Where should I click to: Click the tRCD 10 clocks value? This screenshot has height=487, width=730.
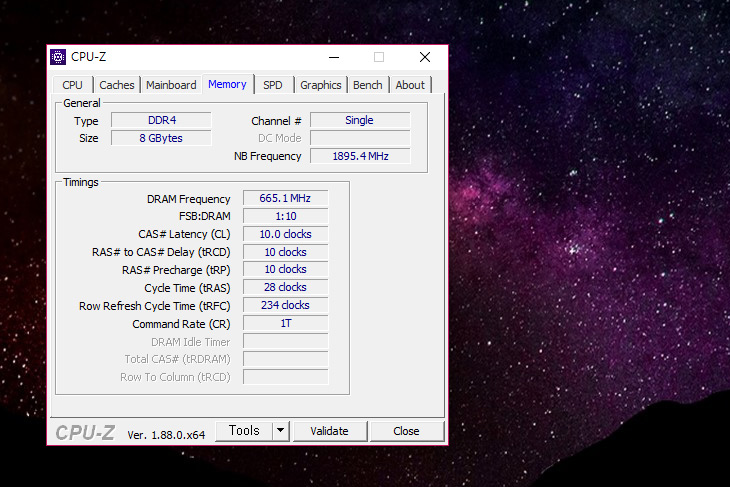tap(285, 252)
